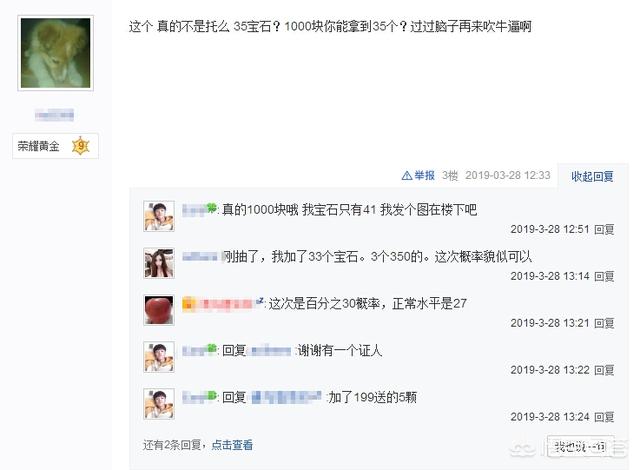Collapse replies with 收起回复
Image resolution: width=640 pixels, height=470 pixels.
click(x=592, y=176)
